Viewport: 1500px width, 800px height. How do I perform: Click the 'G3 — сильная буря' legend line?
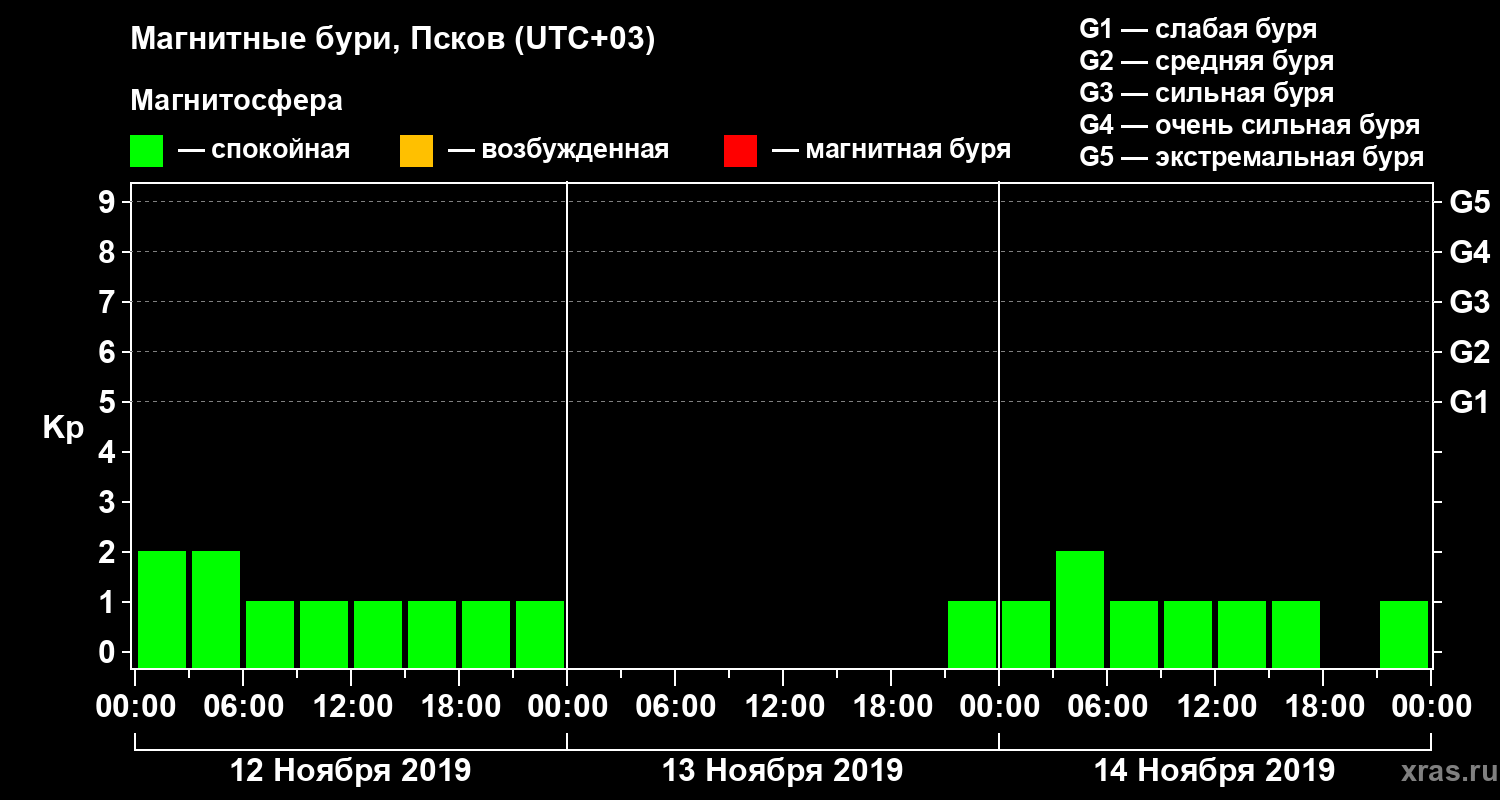tap(1206, 93)
